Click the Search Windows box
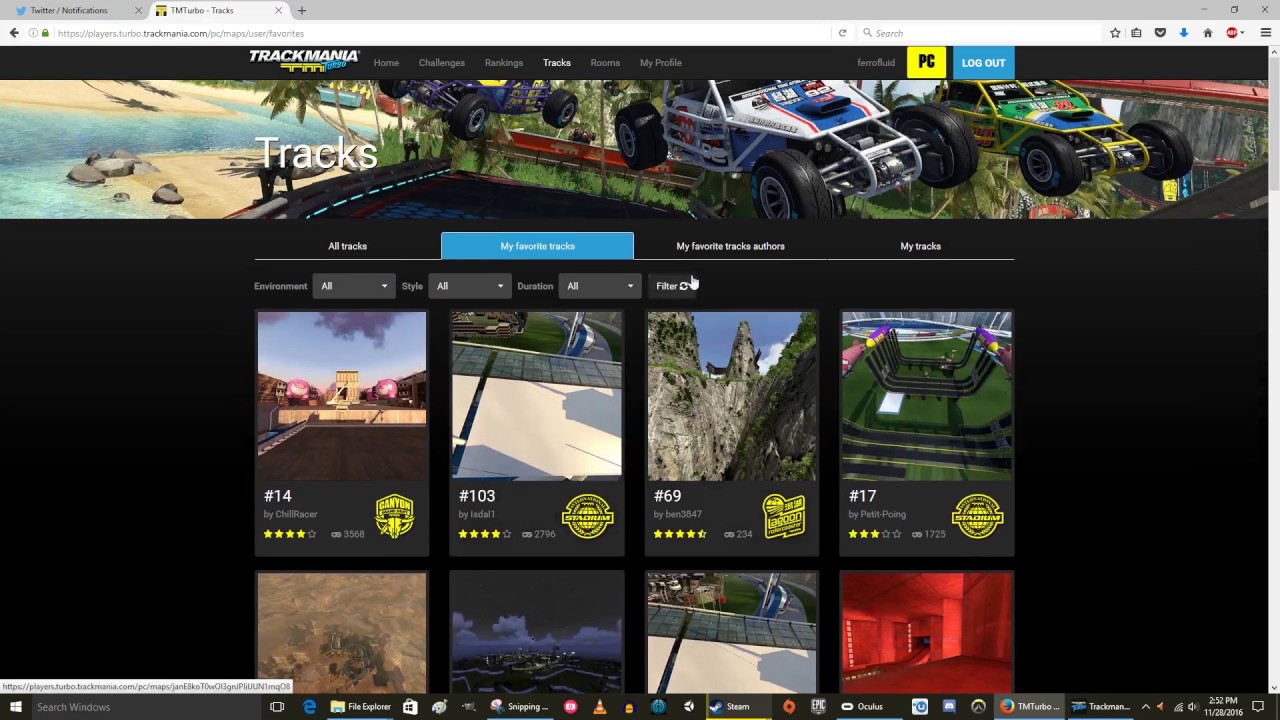This screenshot has width=1280, height=720. point(145,707)
